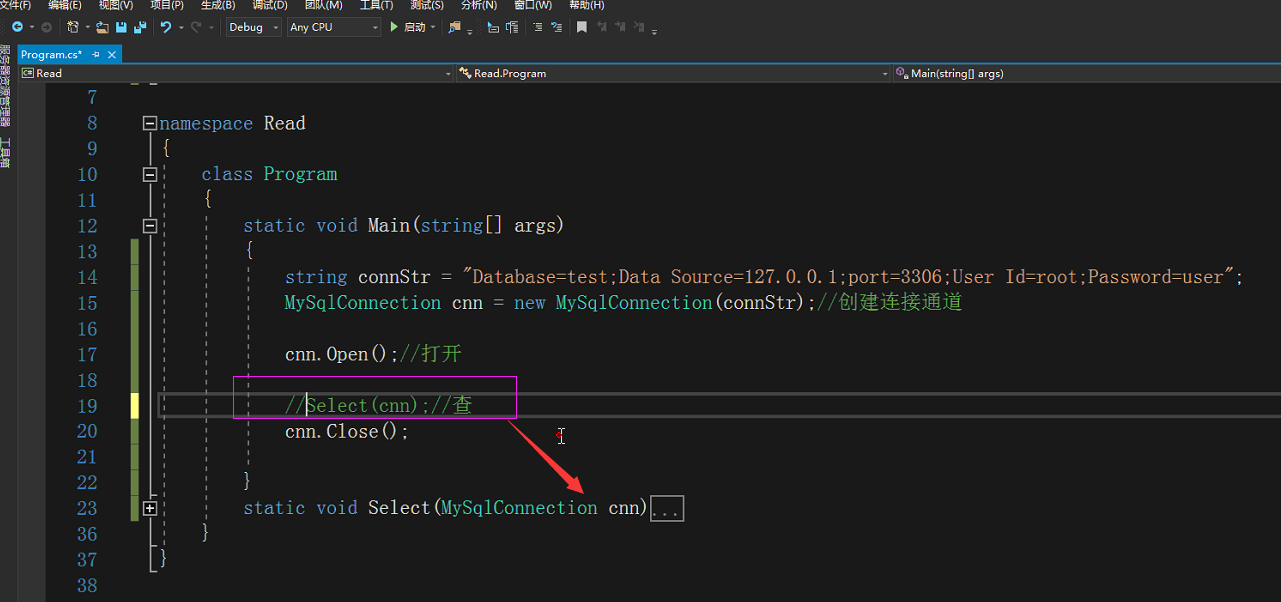Go to the previous bookmark icon
Screen dimensions: 1281x602
(x=603, y=27)
